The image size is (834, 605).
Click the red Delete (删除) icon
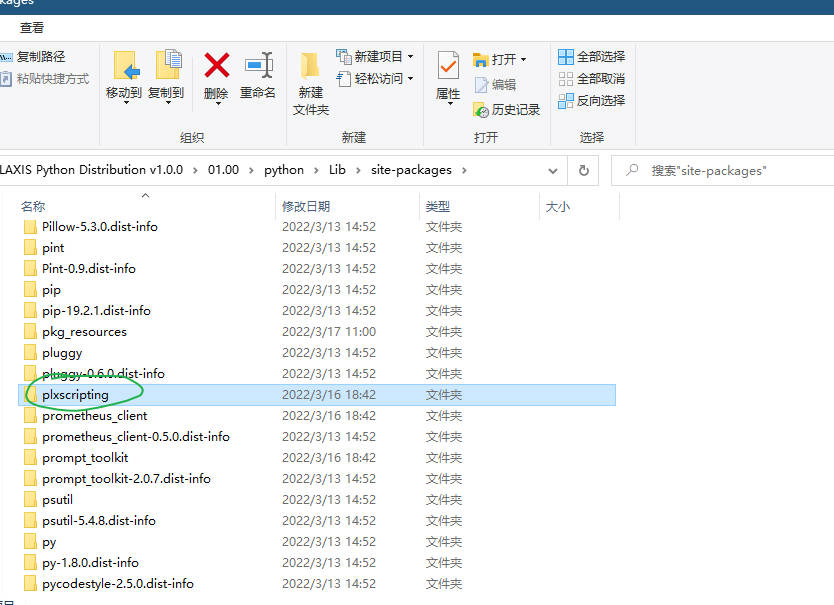(x=216, y=65)
